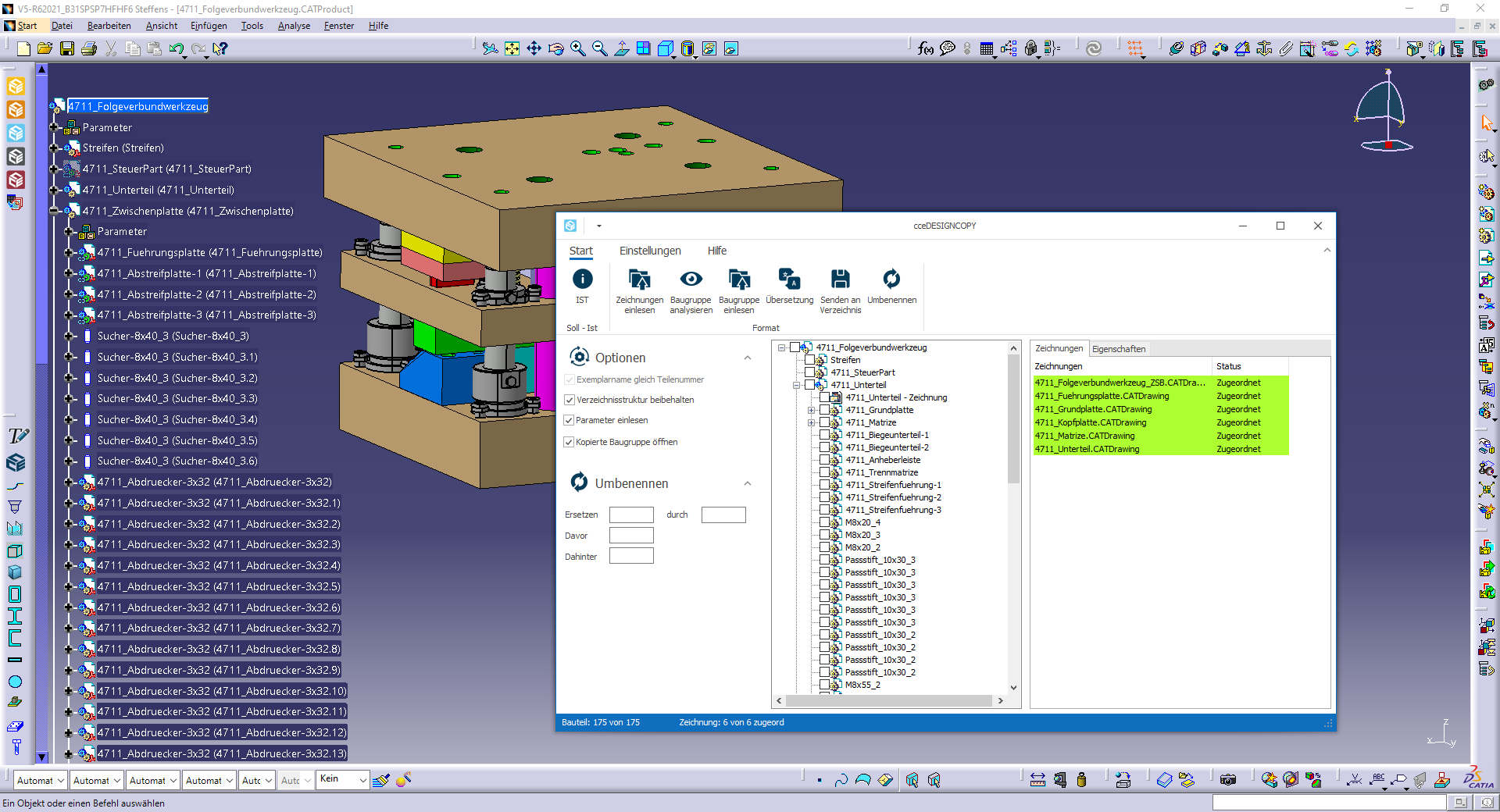Image resolution: width=1500 pixels, height=812 pixels.
Task: Click the Senden an Verzeichnis save icon
Action: (840, 280)
